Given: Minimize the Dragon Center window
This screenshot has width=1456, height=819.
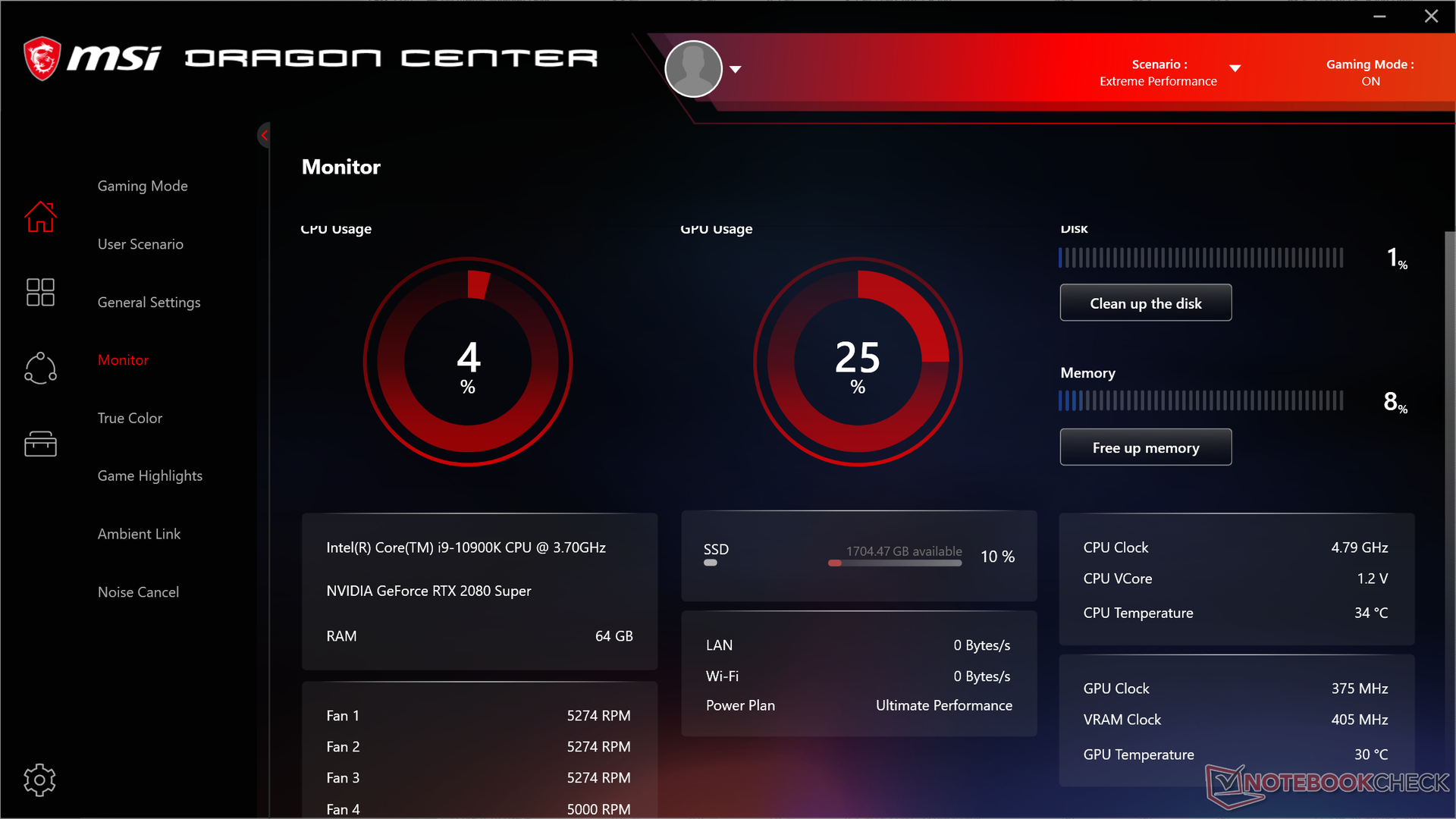Looking at the screenshot, I should click(1379, 16).
